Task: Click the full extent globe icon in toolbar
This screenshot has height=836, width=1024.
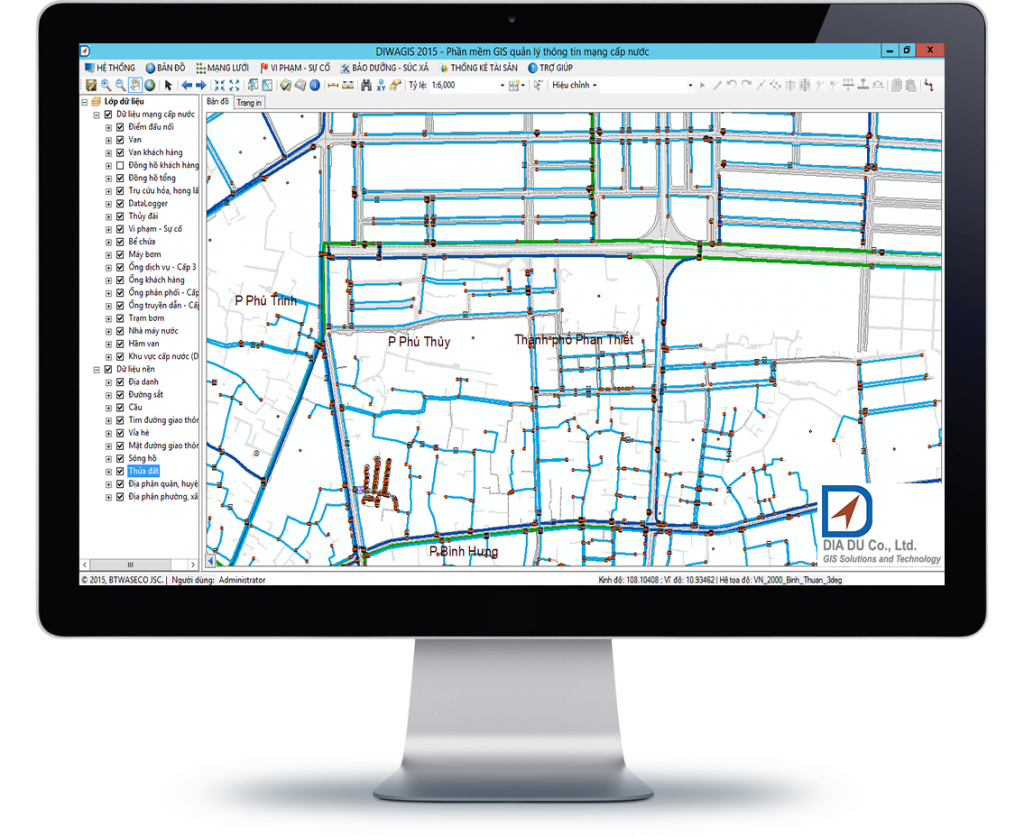Action: tap(150, 85)
